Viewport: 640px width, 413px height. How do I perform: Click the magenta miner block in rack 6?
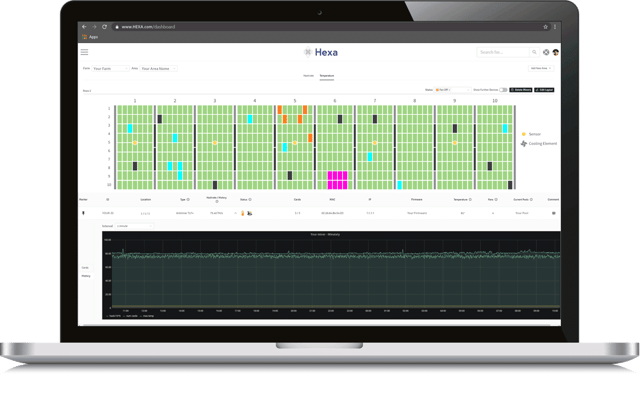click(338, 180)
